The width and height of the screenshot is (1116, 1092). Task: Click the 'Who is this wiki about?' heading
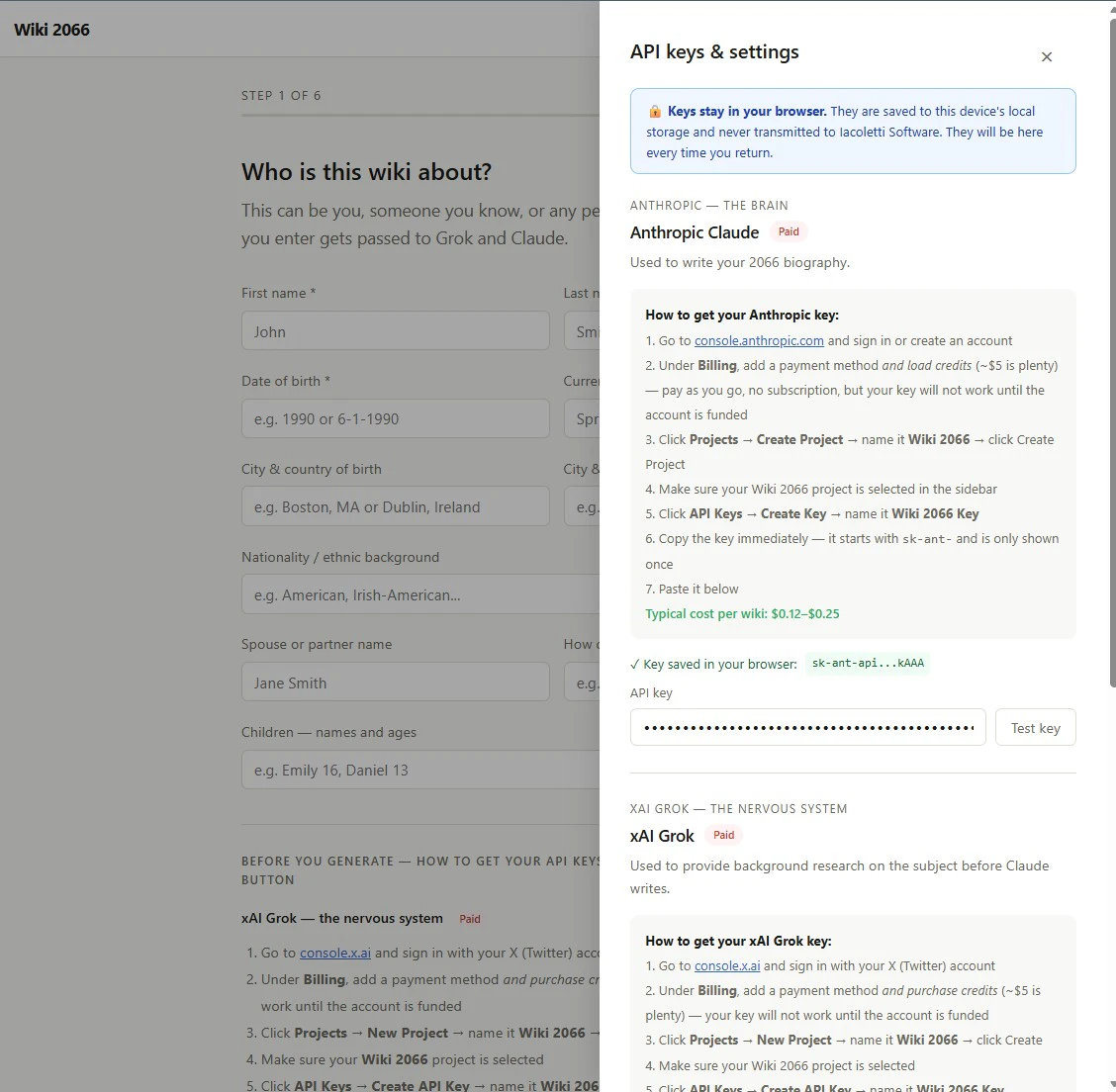(366, 172)
